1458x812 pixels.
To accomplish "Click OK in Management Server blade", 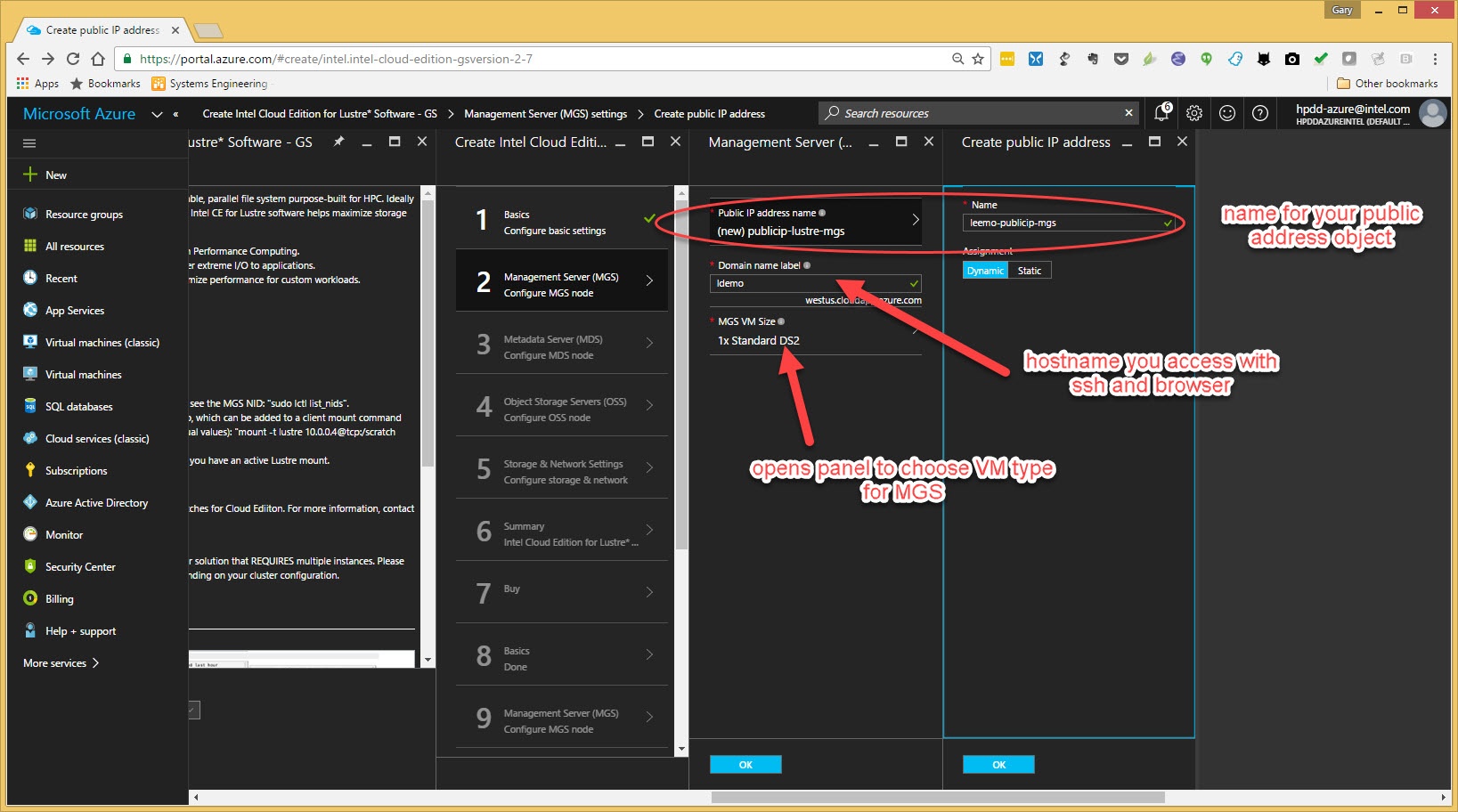I will [x=745, y=765].
